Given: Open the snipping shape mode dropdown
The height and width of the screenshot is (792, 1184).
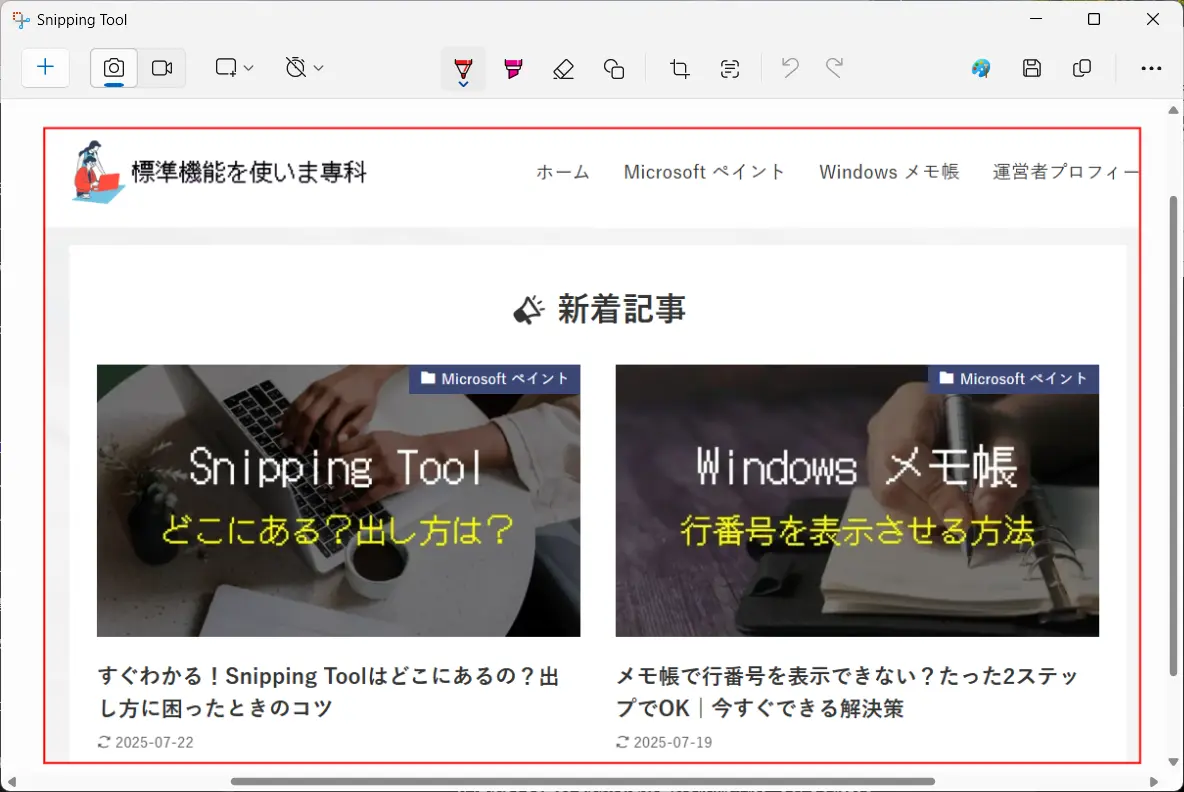Looking at the screenshot, I should [x=233, y=68].
